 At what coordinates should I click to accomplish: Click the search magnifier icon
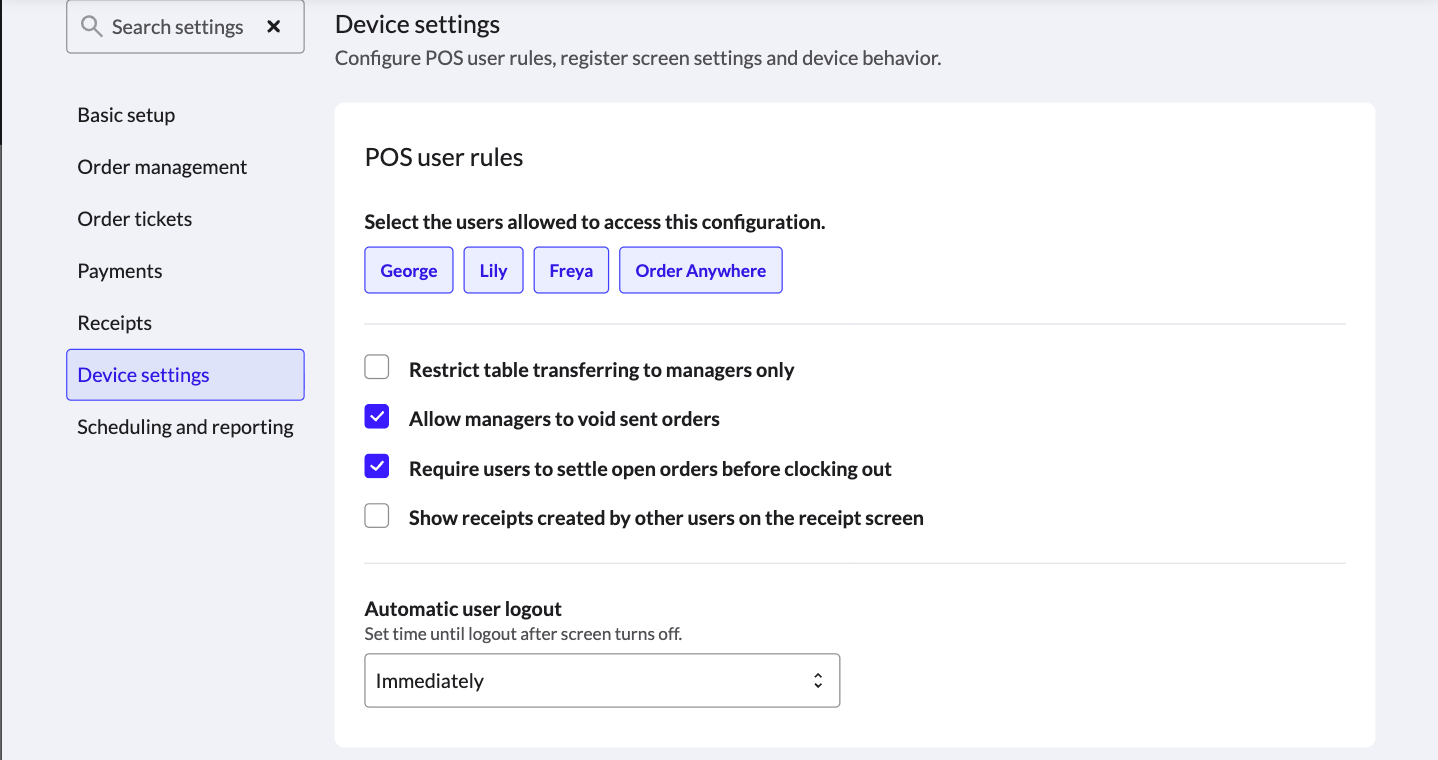[91, 27]
